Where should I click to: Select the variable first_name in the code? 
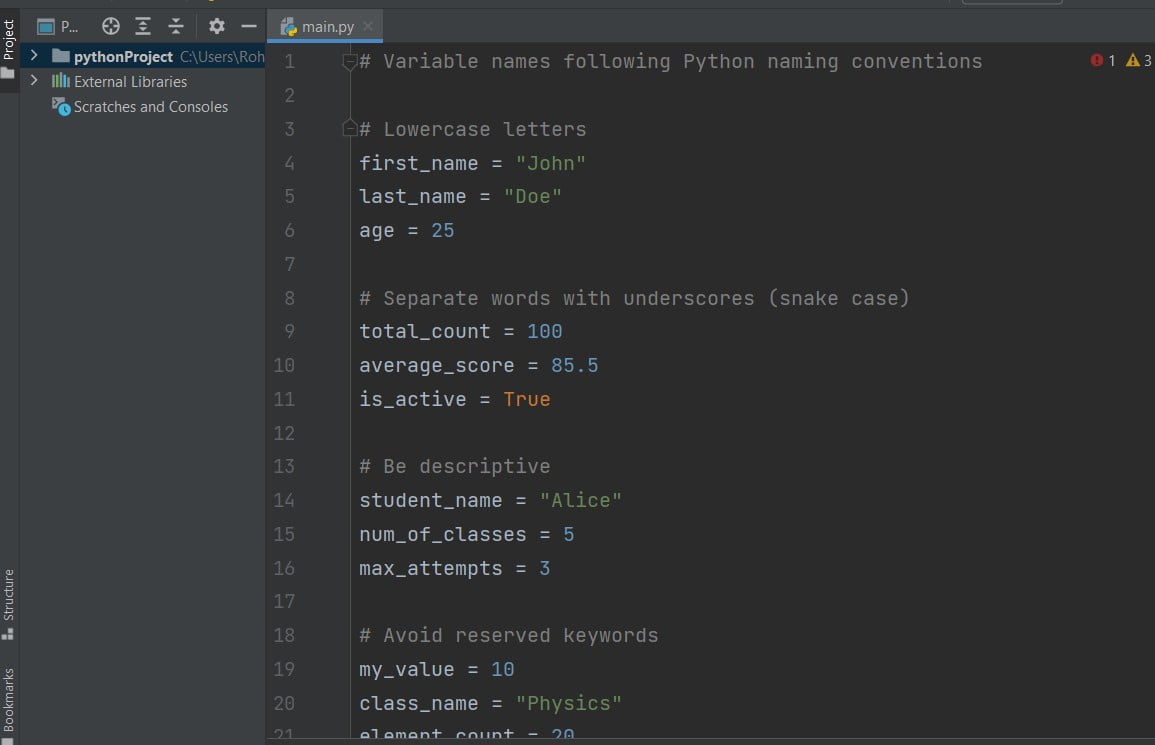418,163
